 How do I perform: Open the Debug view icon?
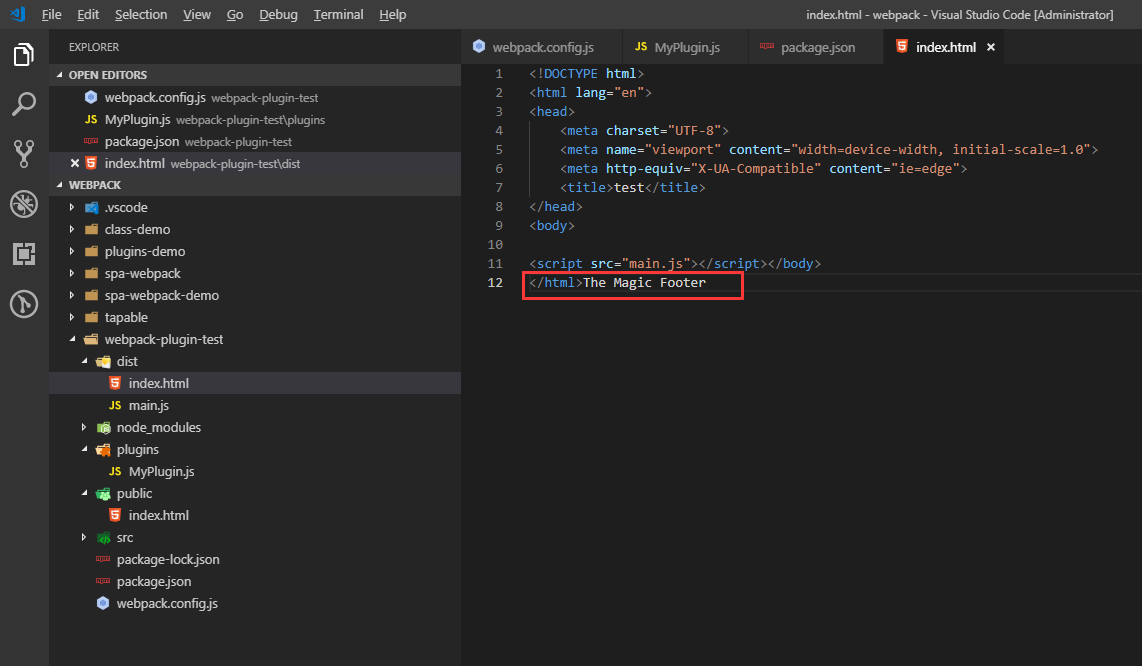(x=24, y=204)
